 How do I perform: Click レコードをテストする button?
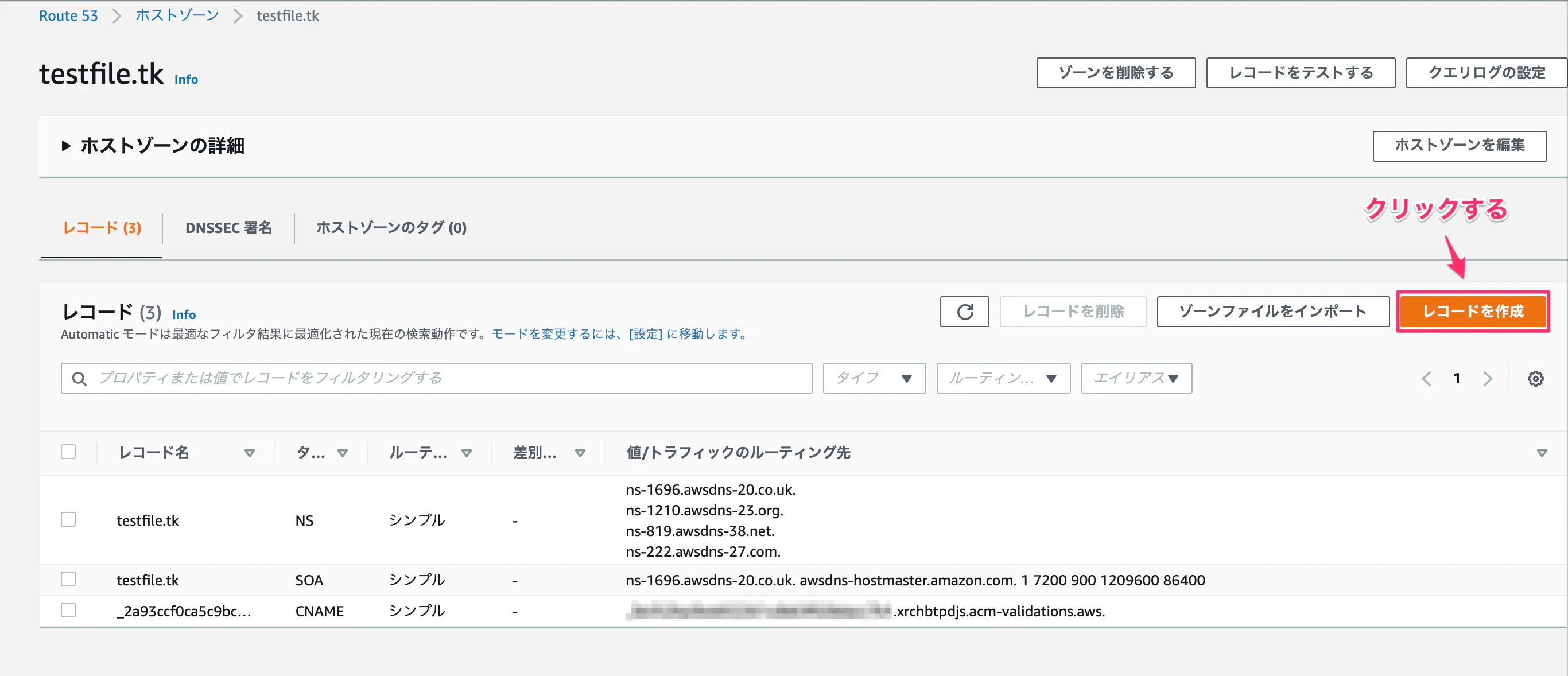point(1301,73)
